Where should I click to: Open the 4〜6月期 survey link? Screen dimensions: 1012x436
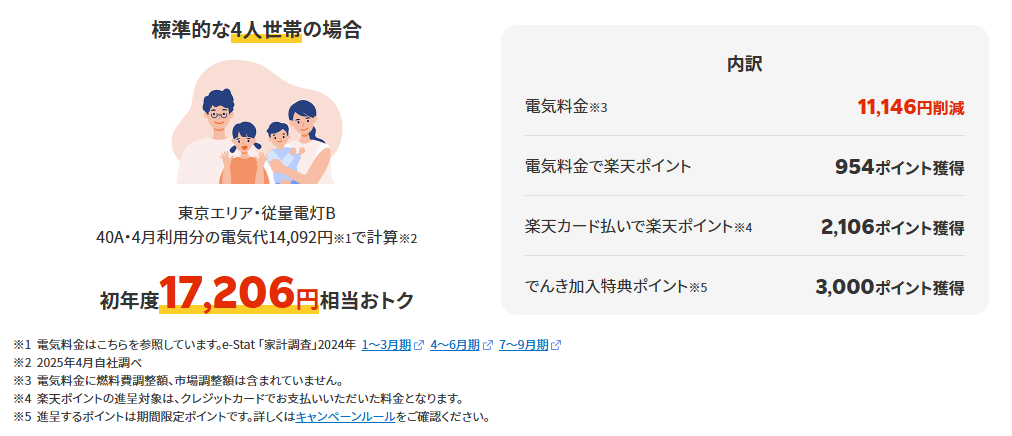(x=454, y=345)
